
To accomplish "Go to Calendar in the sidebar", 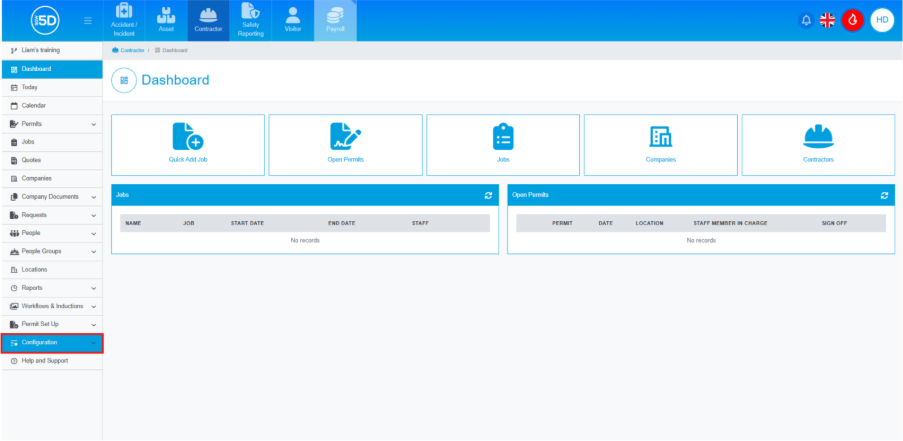I will [x=33, y=106].
